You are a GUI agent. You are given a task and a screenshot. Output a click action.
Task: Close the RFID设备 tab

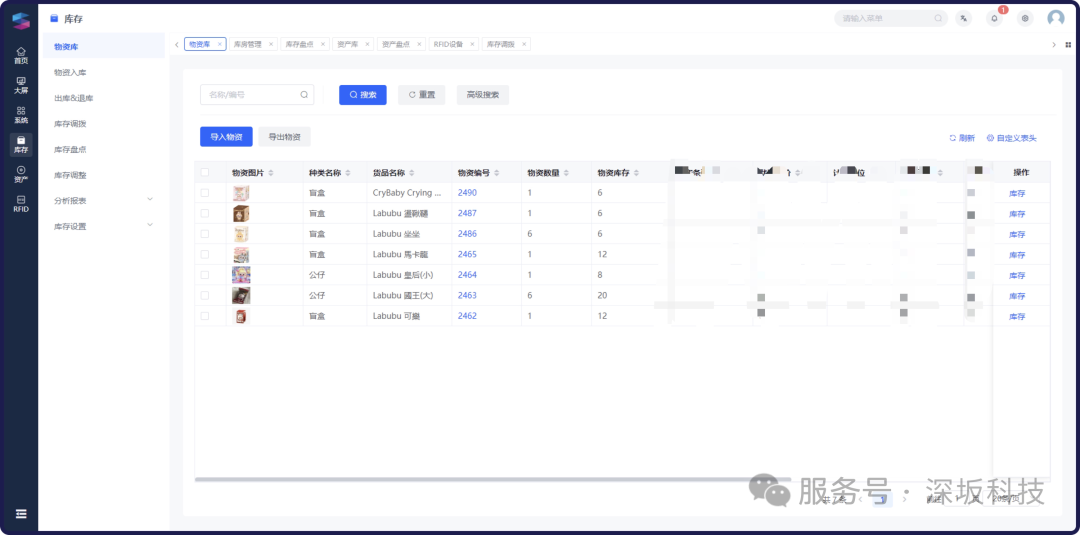(472, 44)
